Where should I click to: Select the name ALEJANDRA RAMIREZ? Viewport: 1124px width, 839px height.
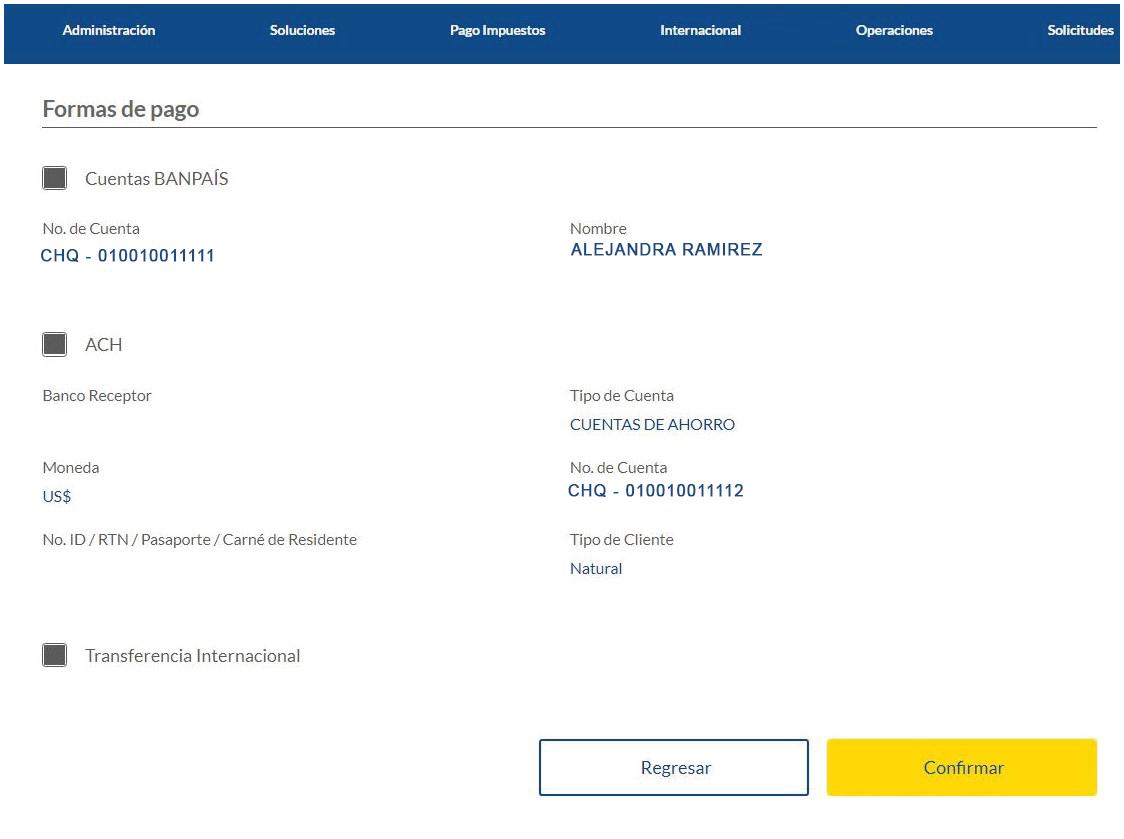[x=666, y=250]
